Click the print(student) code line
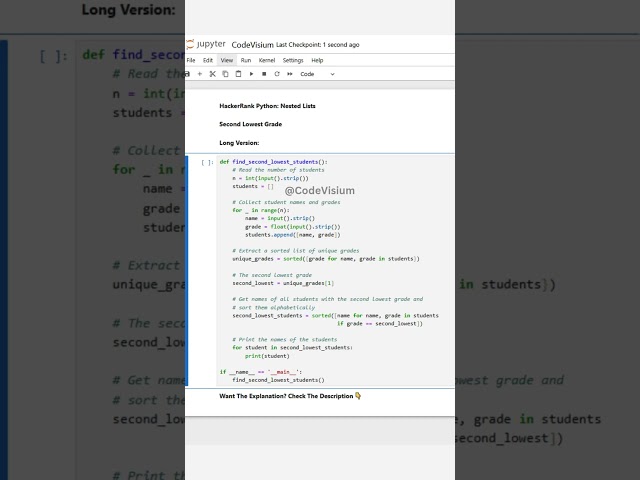This screenshot has height=480, width=640. pyautogui.click(x=267, y=356)
